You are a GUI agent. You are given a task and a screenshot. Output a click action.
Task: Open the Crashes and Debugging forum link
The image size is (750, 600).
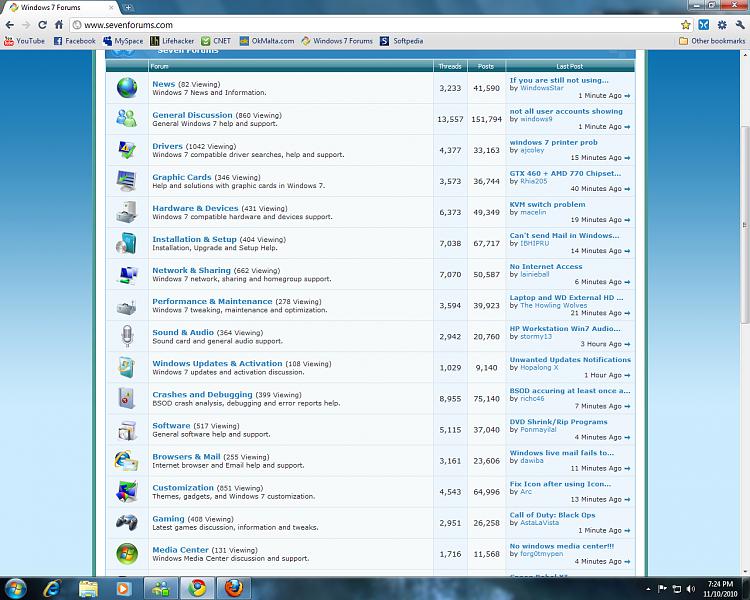click(202, 395)
